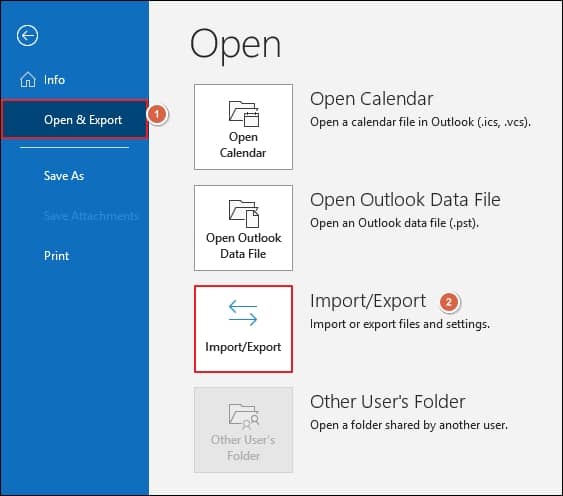Click the "Import/Export" heading text
Image resolution: width=563 pixels, height=496 pixels.
tap(368, 301)
